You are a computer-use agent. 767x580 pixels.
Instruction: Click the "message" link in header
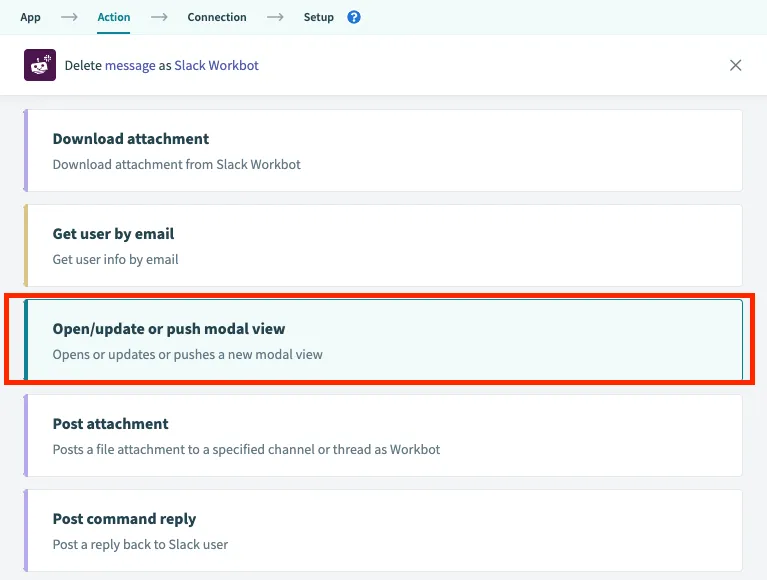(x=130, y=65)
